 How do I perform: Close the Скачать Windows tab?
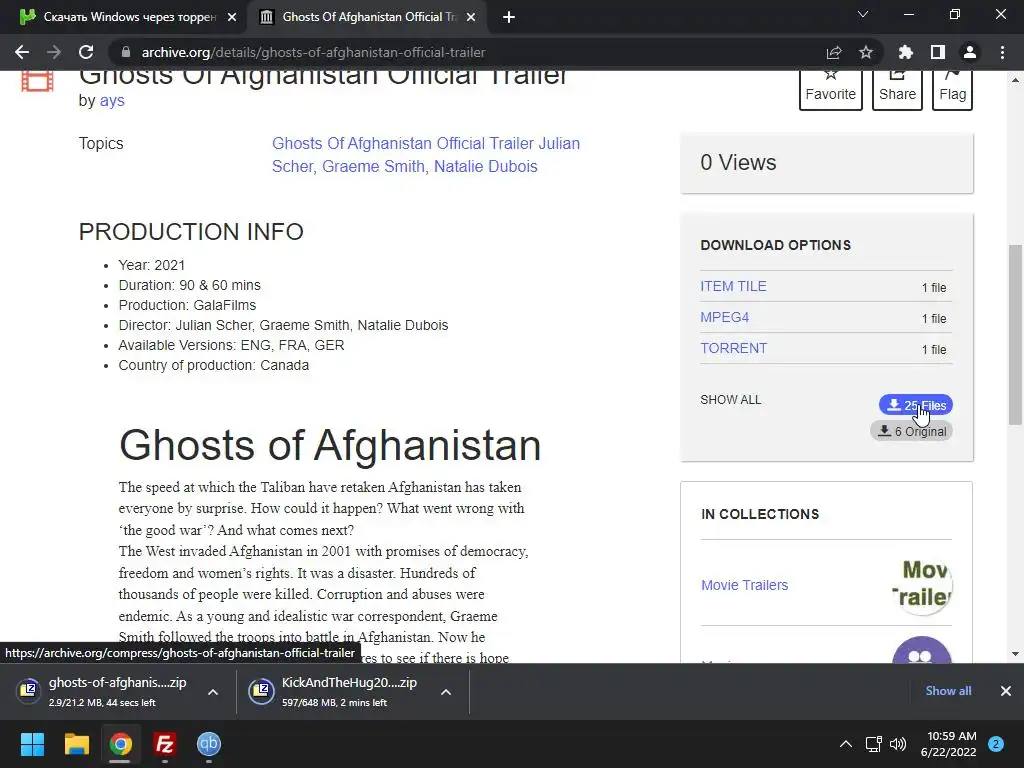(232, 18)
